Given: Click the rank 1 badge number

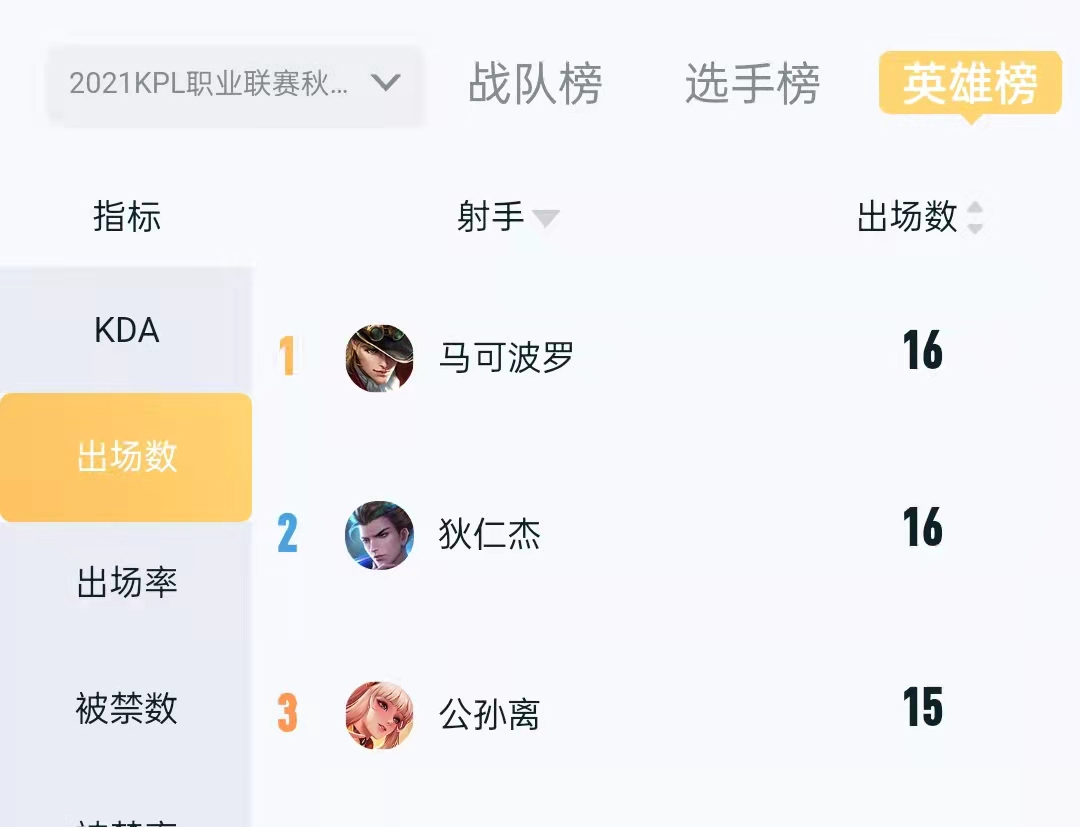Looking at the screenshot, I should coord(287,356).
